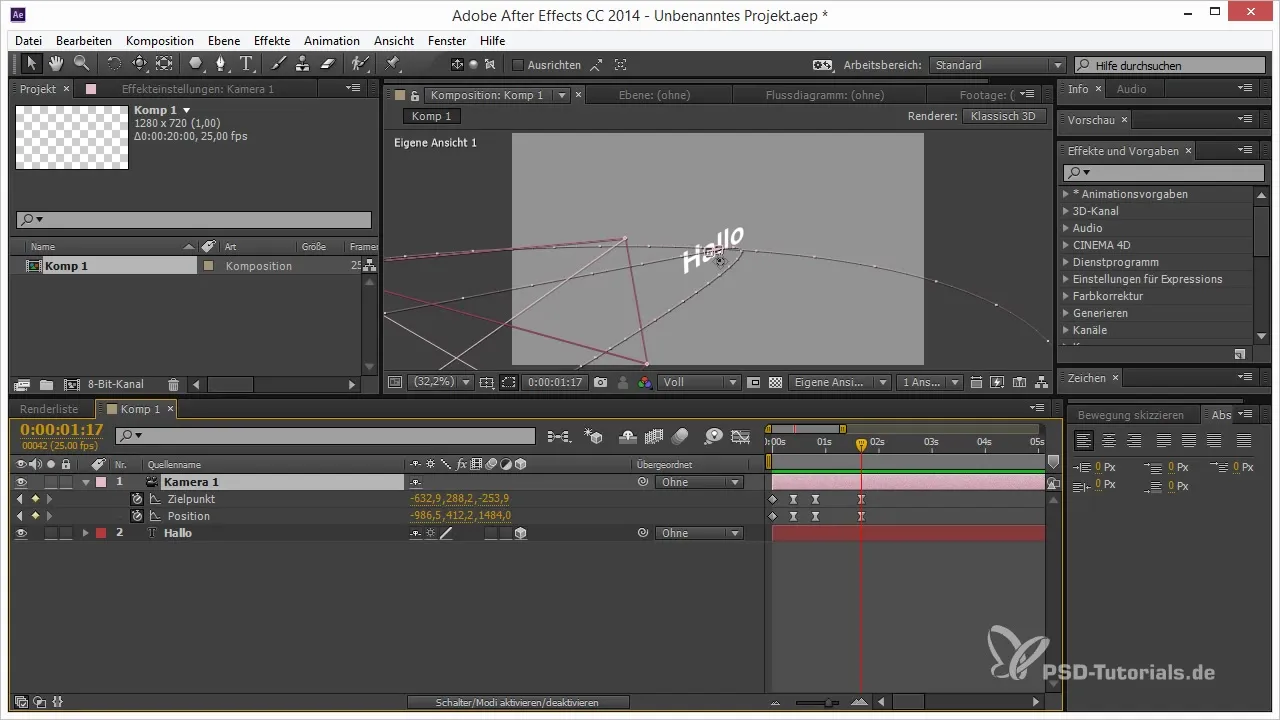Screen dimensions: 1280x720
Task: Click Schalter/Modi aktivieren/deaktivieren button
Action: click(x=518, y=703)
